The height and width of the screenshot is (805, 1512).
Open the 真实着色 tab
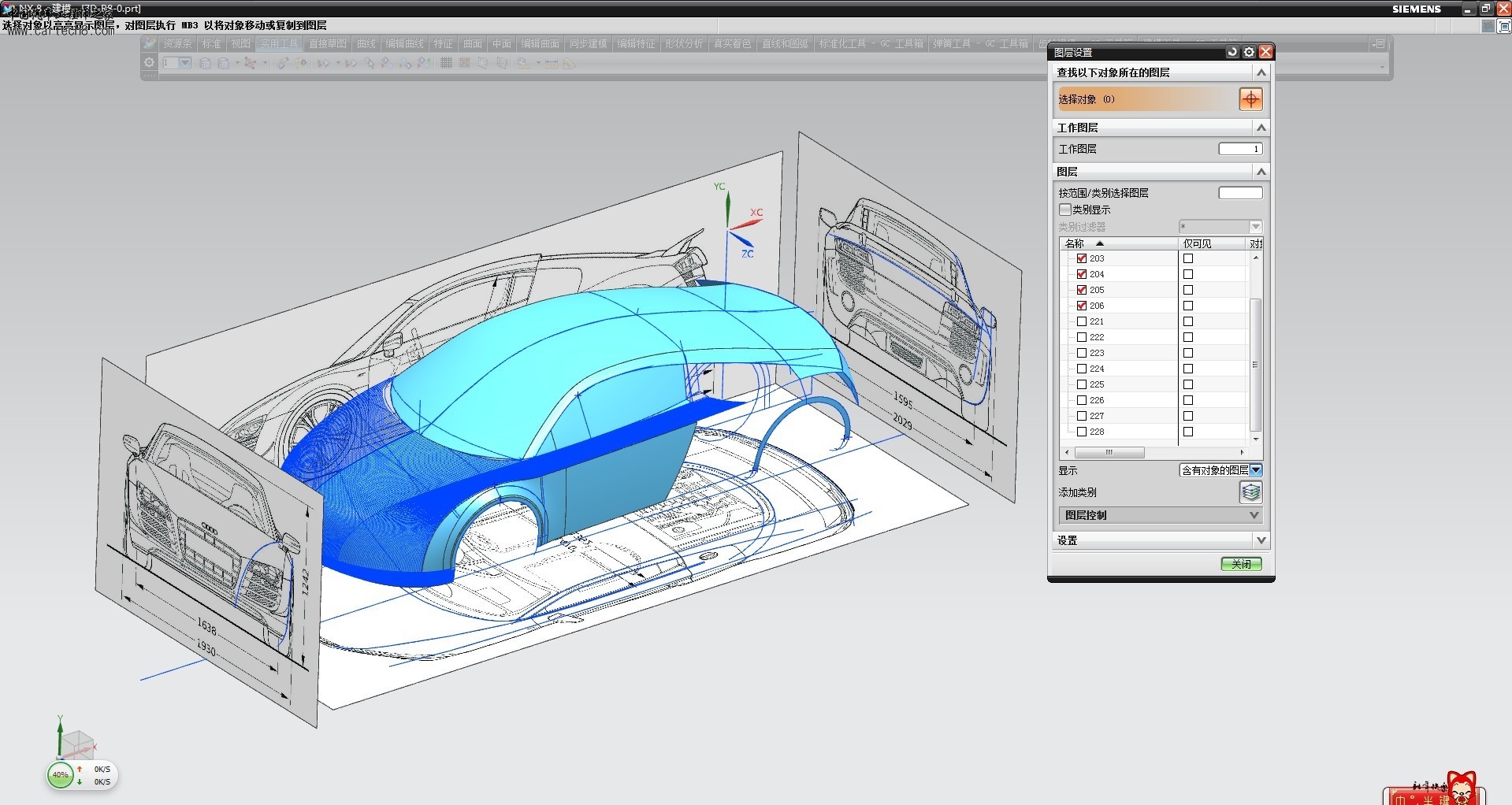(x=732, y=44)
